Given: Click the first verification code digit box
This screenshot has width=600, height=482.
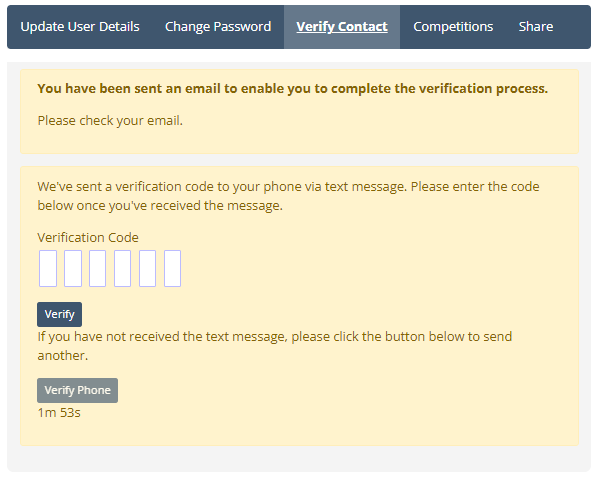Looking at the screenshot, I should pyautogui.click(x=48, y=269).
